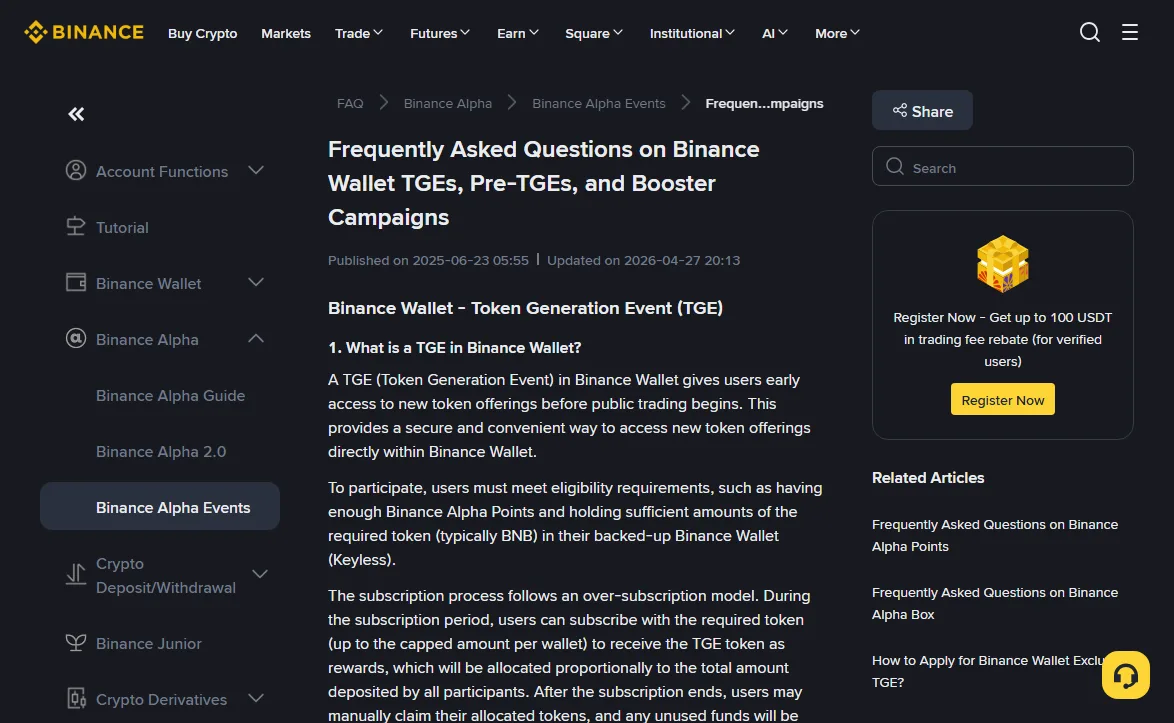Image resolution: width=1174 pixels, height=723 pixels.
Task: Click the 'Binance Wallet - Token Generation Event (TGE)' heading
Action: pos(526,308)
